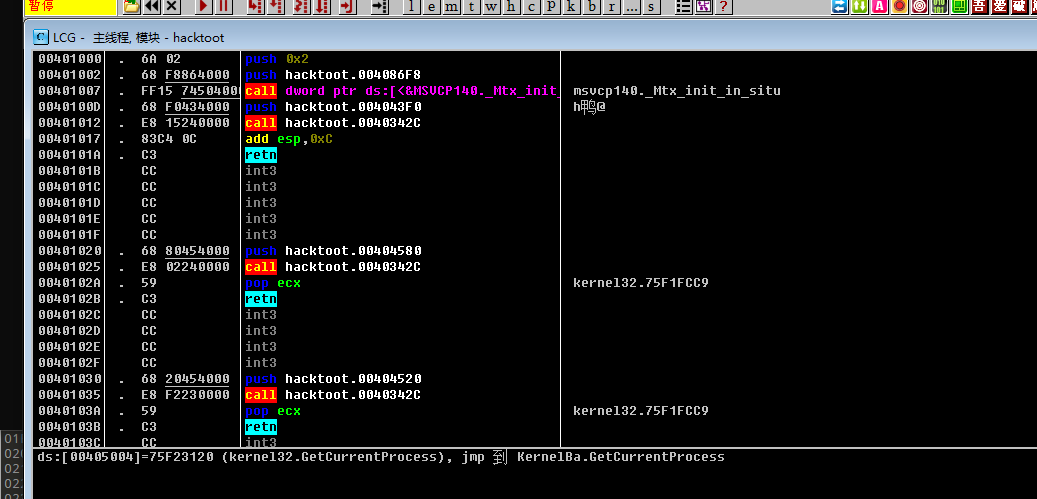Show Patches with the 'p' button
This screenshot has height=499, width=1037.
point(552,7)
